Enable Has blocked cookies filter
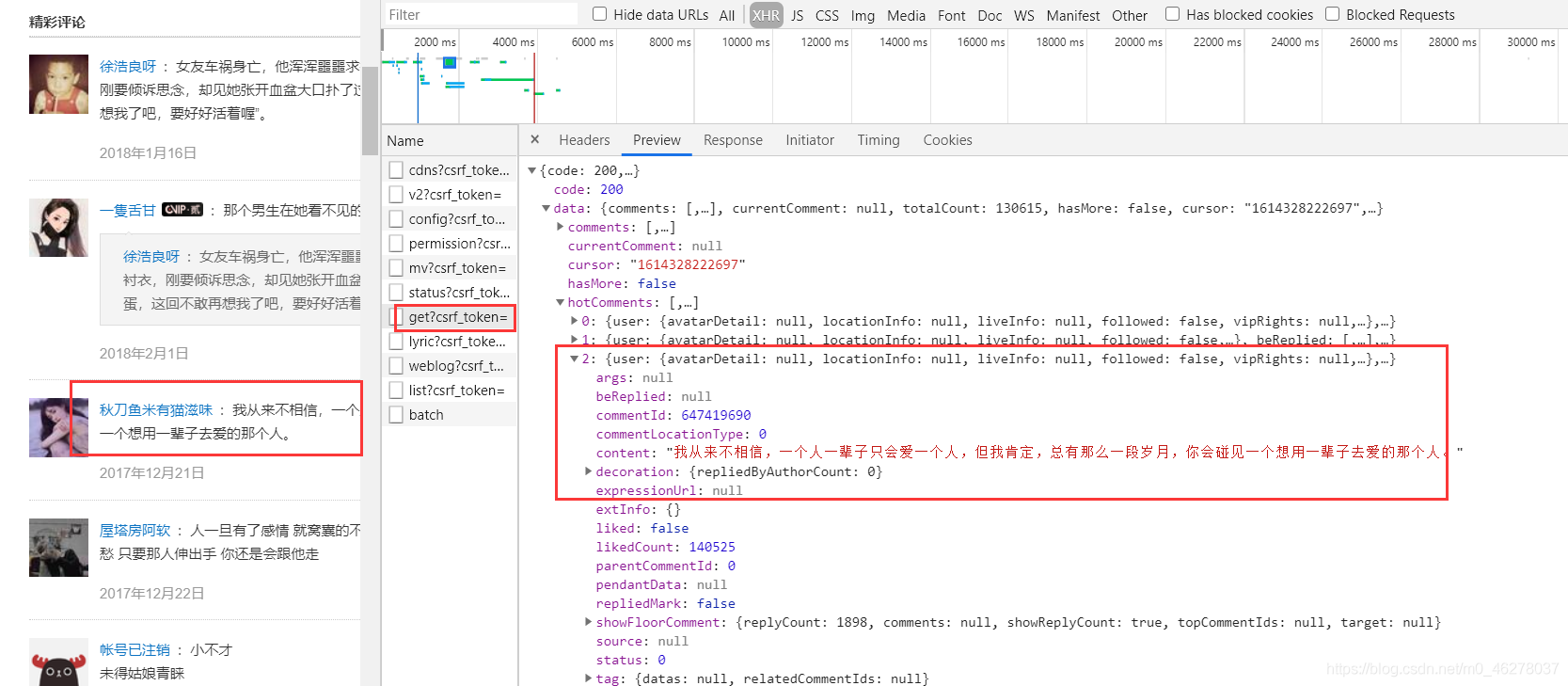The image size is (1568, 686). pos(1172,14)
